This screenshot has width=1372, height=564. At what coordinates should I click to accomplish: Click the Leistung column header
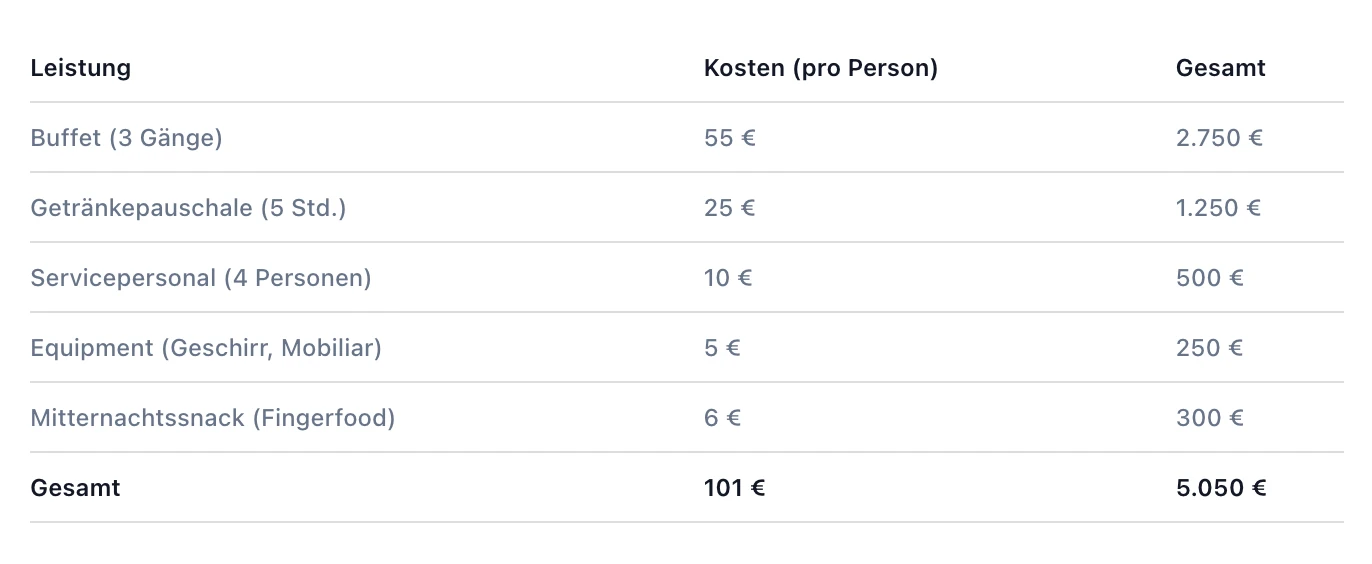[x=81, y=68]
